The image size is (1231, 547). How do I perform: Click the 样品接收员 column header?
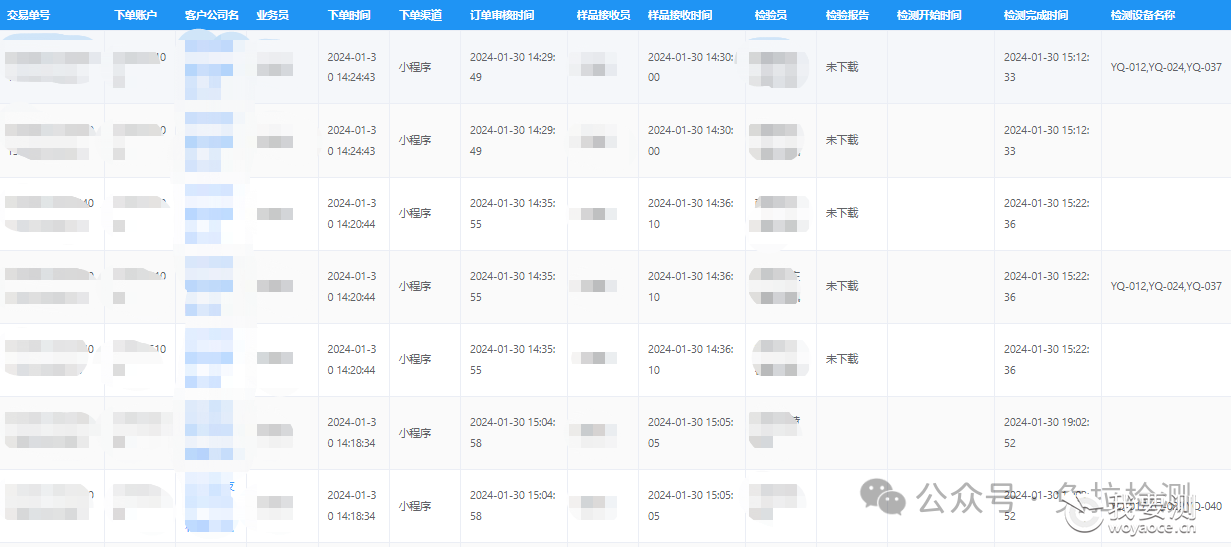tap(603, 16)
